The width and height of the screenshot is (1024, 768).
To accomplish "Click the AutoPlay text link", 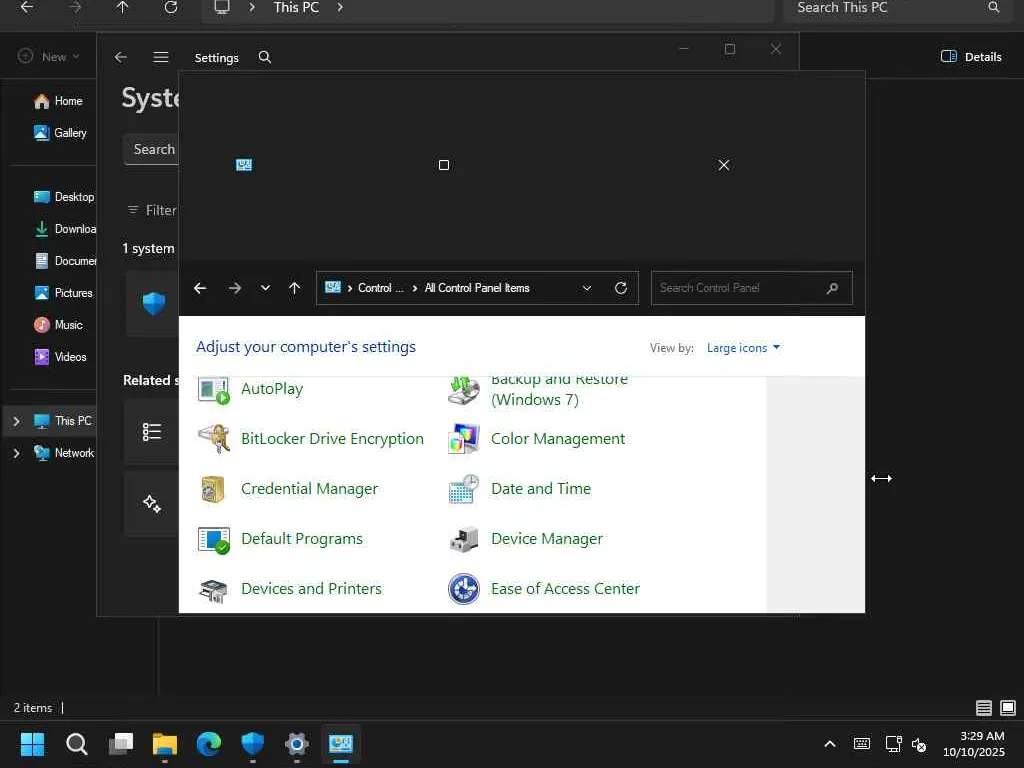I will click(x=272, y=389).
